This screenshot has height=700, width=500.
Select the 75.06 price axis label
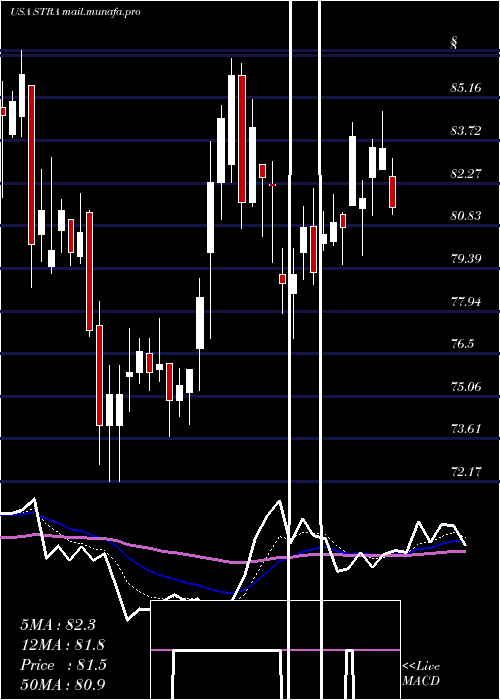pyautogui.click(x=466, y=386)
